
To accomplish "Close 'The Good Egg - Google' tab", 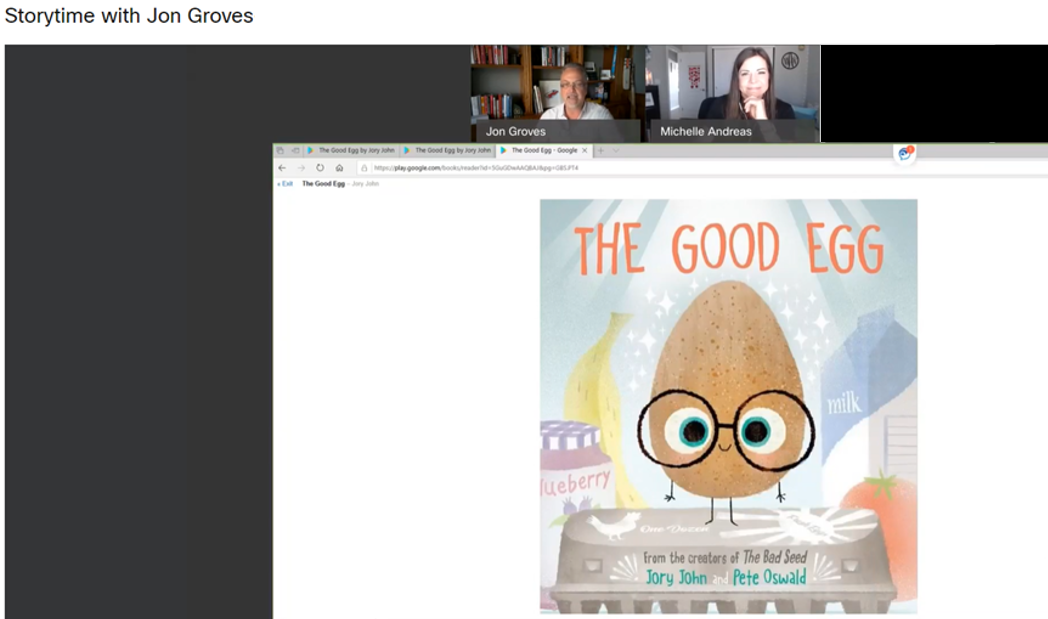I will point(585,150).
